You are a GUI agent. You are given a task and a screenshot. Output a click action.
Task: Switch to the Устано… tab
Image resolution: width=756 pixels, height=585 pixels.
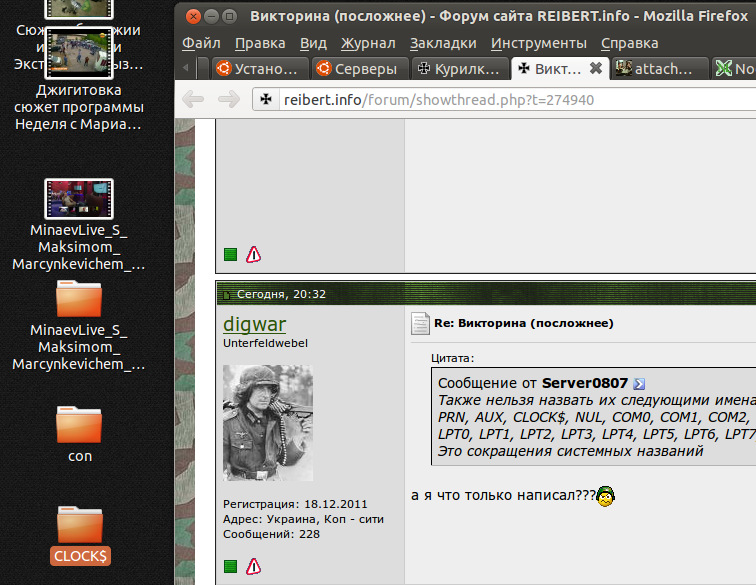tap(260, 68)
